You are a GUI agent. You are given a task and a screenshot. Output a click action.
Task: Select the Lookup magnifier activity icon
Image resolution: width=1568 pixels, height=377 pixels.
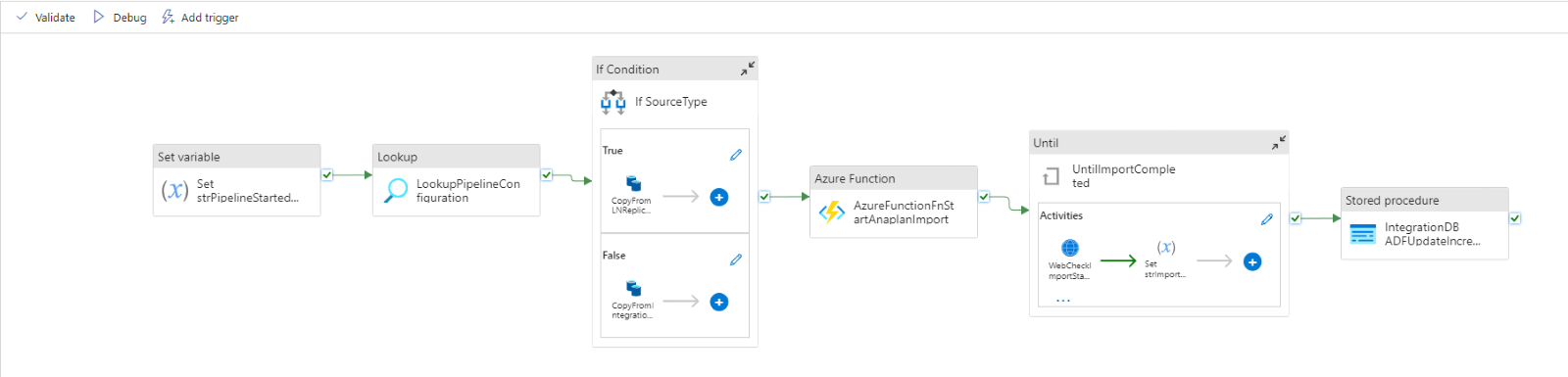pos(396,190)
